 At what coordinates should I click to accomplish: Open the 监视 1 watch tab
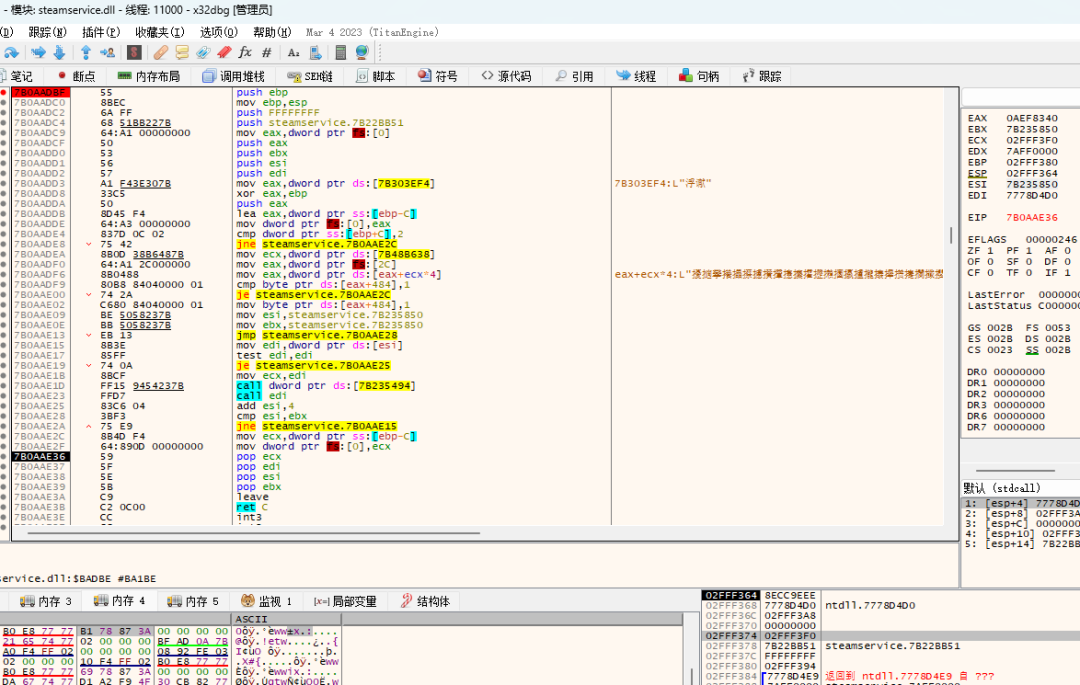click(267, 601)
